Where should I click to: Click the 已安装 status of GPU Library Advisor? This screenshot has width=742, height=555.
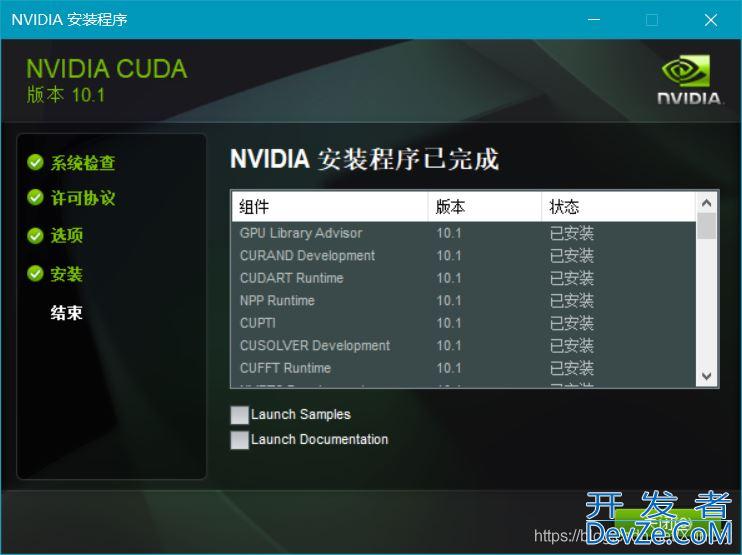coord(572,233)
